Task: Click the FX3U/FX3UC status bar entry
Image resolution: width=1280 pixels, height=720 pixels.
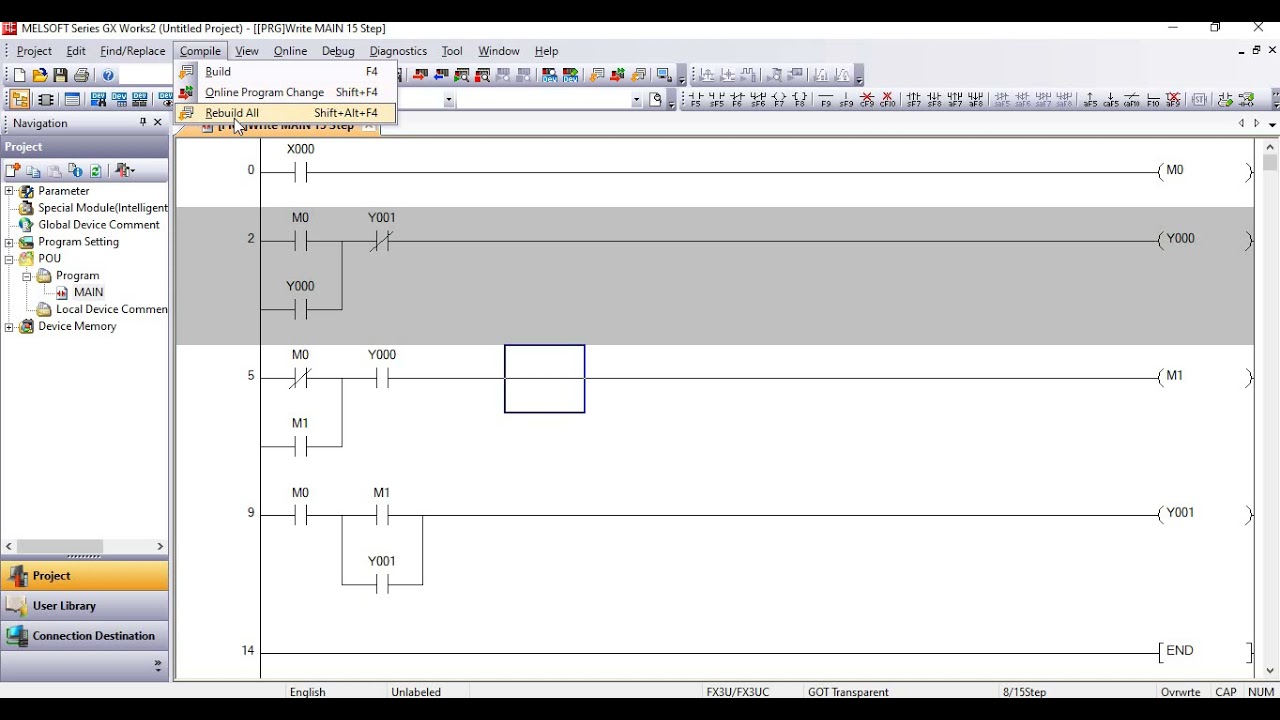Action: coord(738,692)
